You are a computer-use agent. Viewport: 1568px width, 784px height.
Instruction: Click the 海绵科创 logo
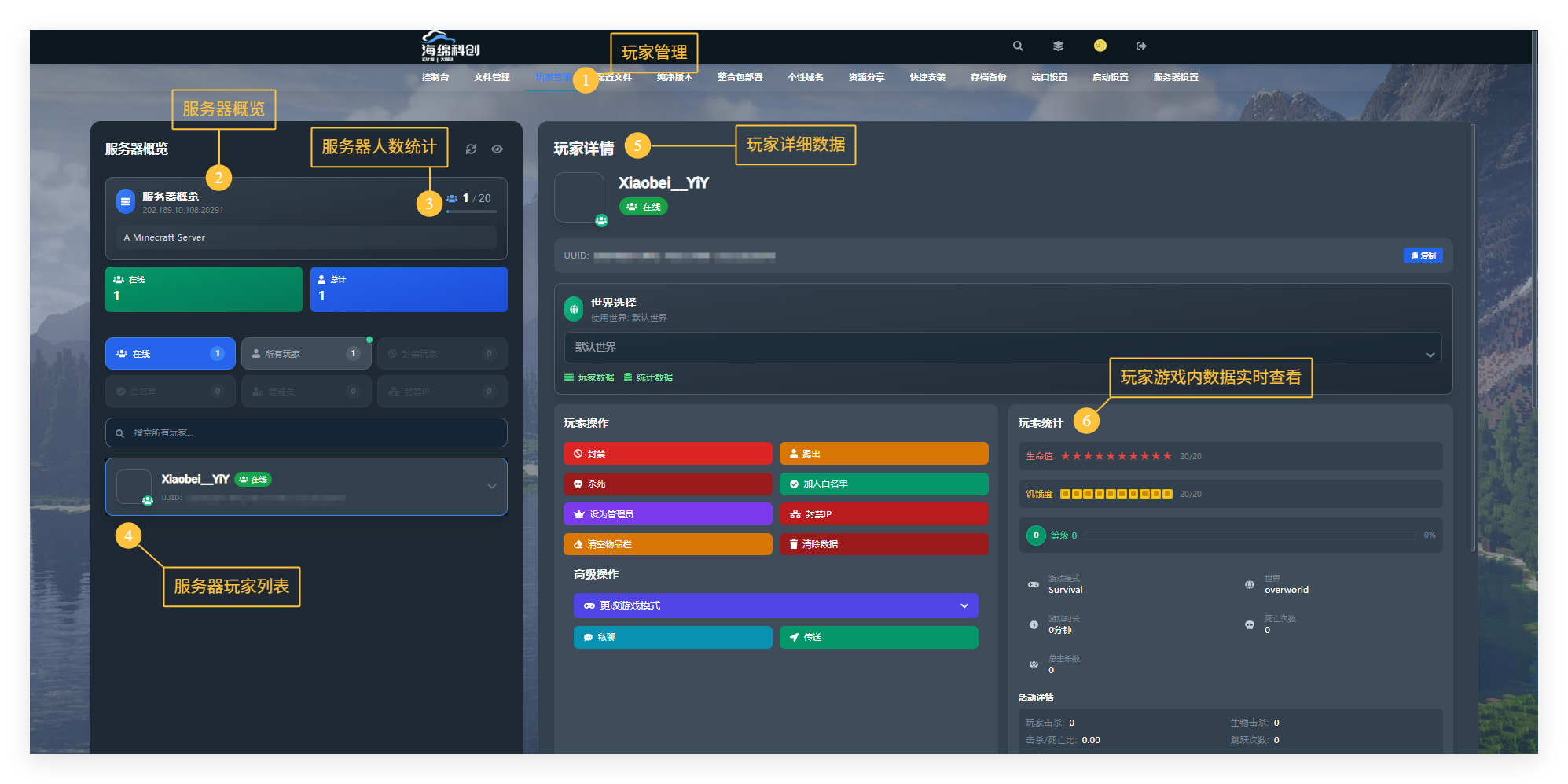tap(450, 46)
